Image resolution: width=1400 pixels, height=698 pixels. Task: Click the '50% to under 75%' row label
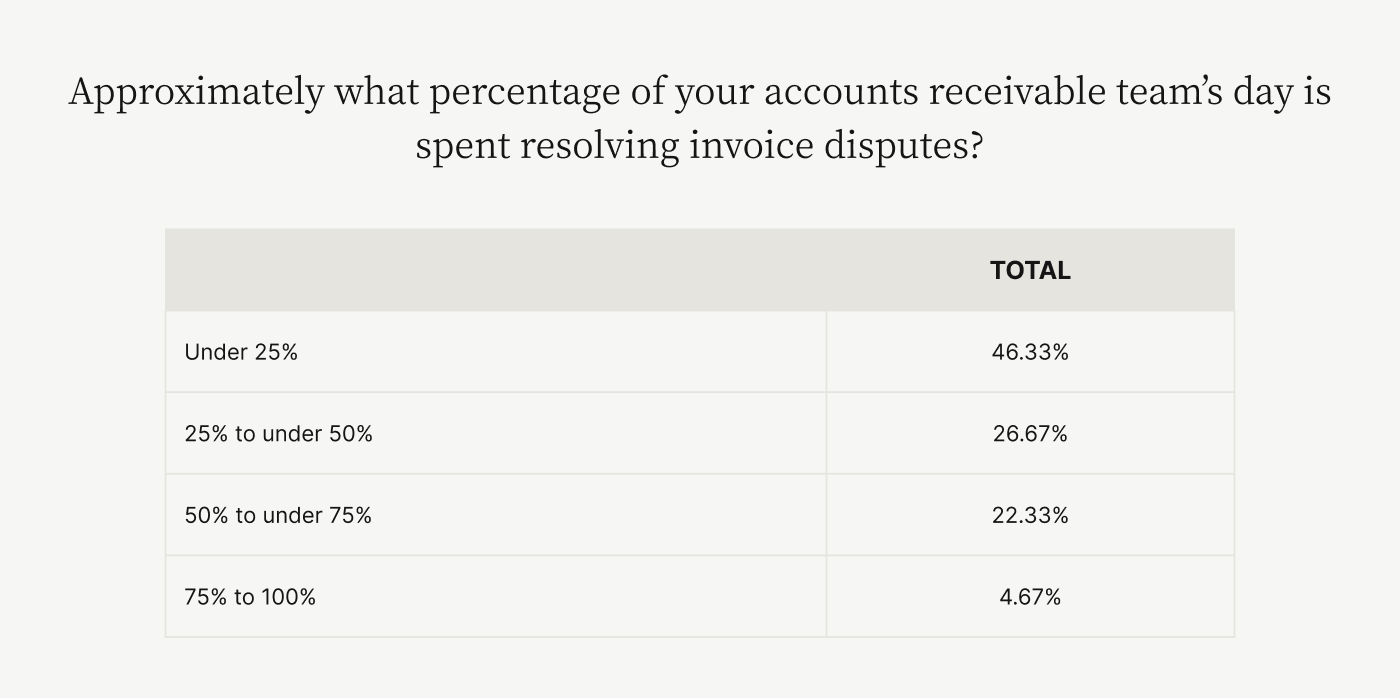point(278,515)
